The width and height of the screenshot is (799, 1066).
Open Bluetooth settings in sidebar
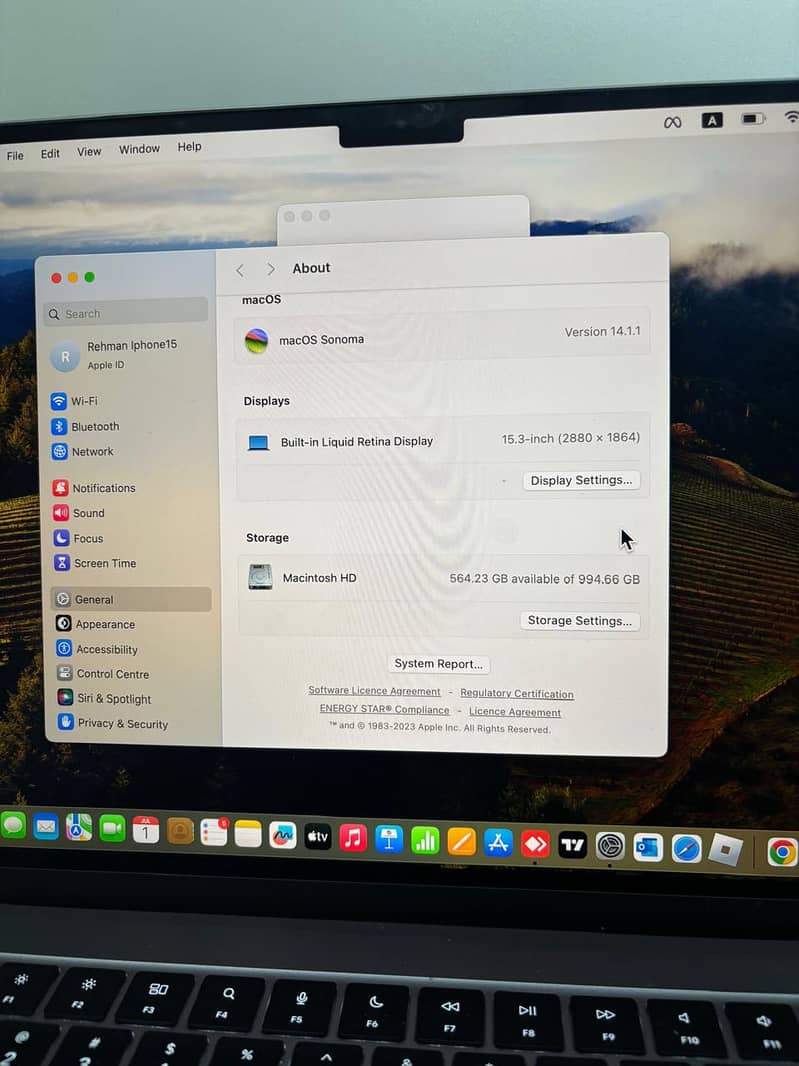click(x=86, y=426)
